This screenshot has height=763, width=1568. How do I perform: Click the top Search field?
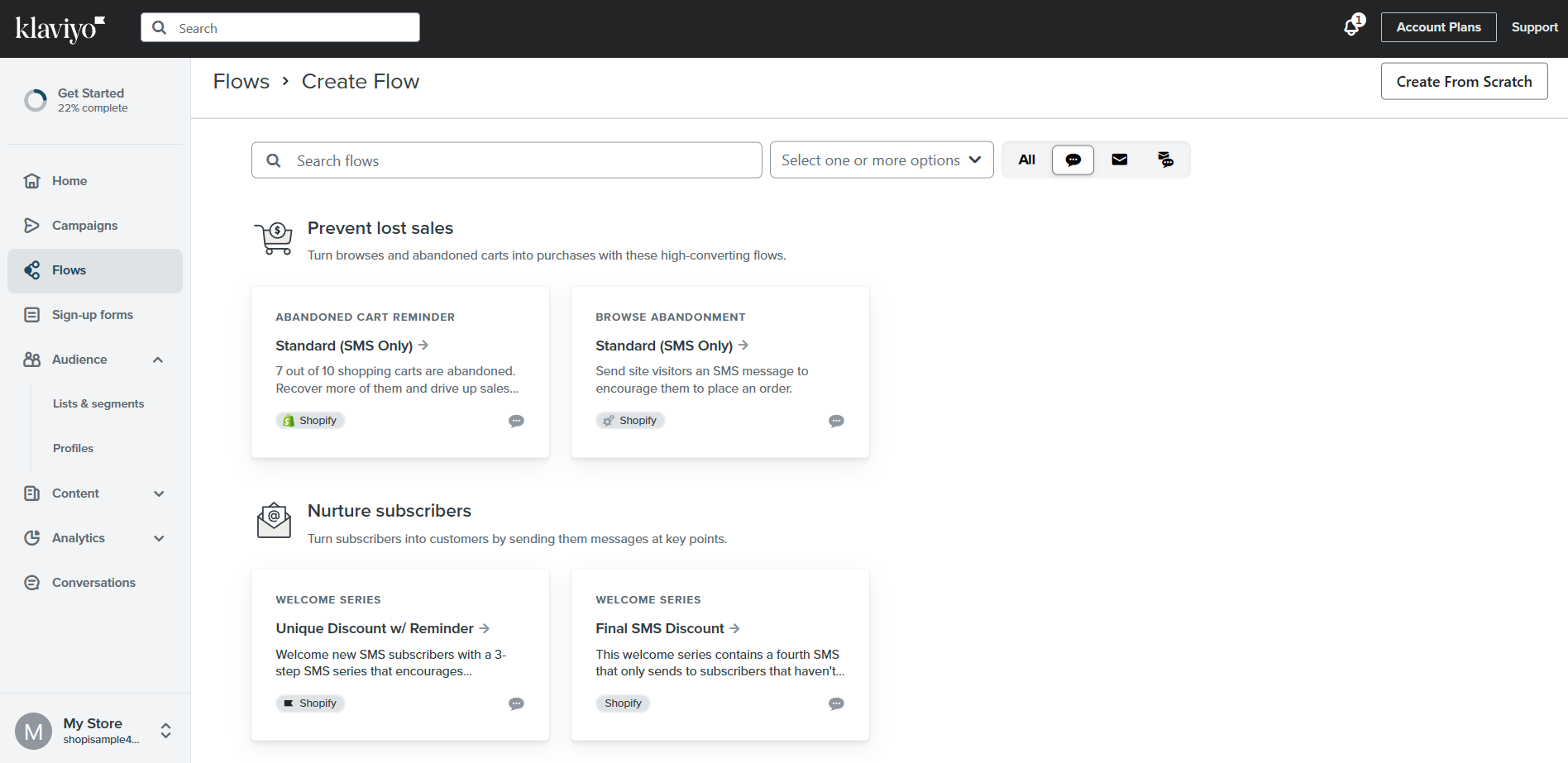point(280,27)
